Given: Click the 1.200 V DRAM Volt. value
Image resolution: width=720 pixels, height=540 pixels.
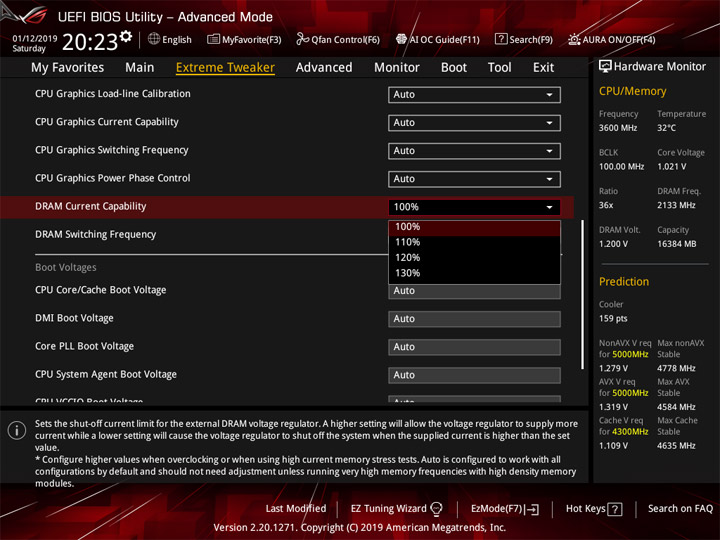Looking at the screenshot, I should click(613, 244).
